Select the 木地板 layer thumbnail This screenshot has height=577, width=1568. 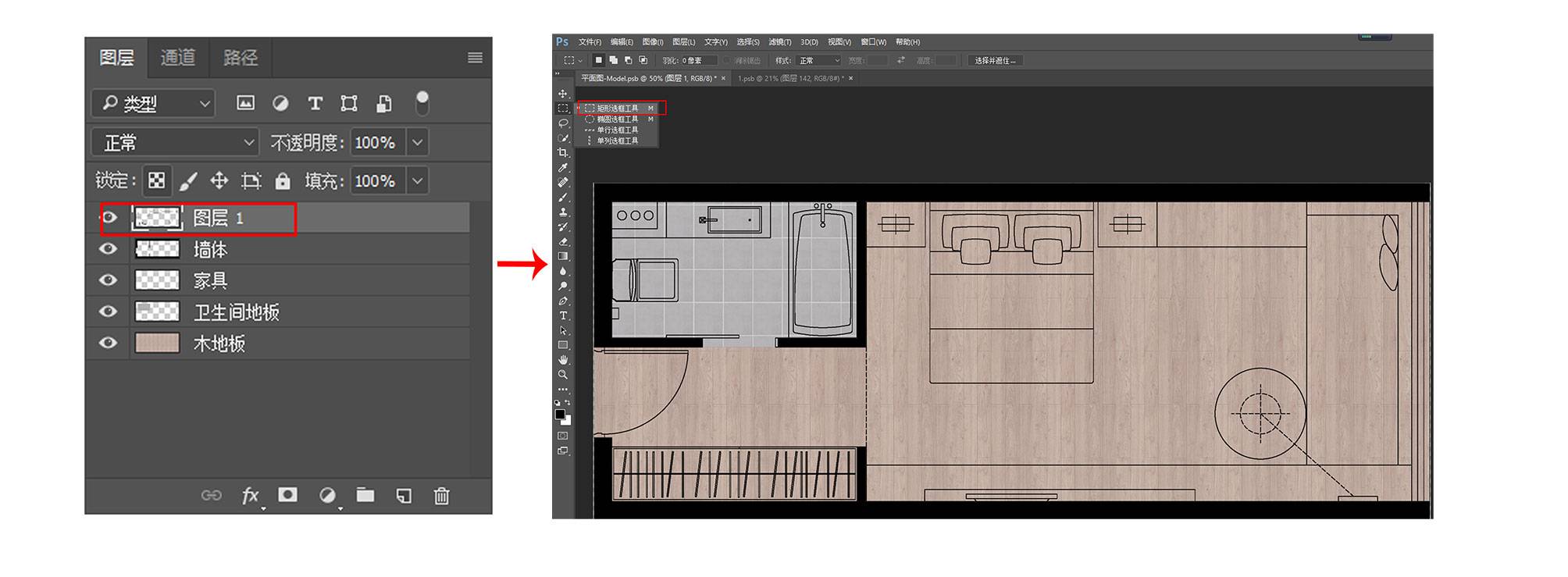point(157,343)
